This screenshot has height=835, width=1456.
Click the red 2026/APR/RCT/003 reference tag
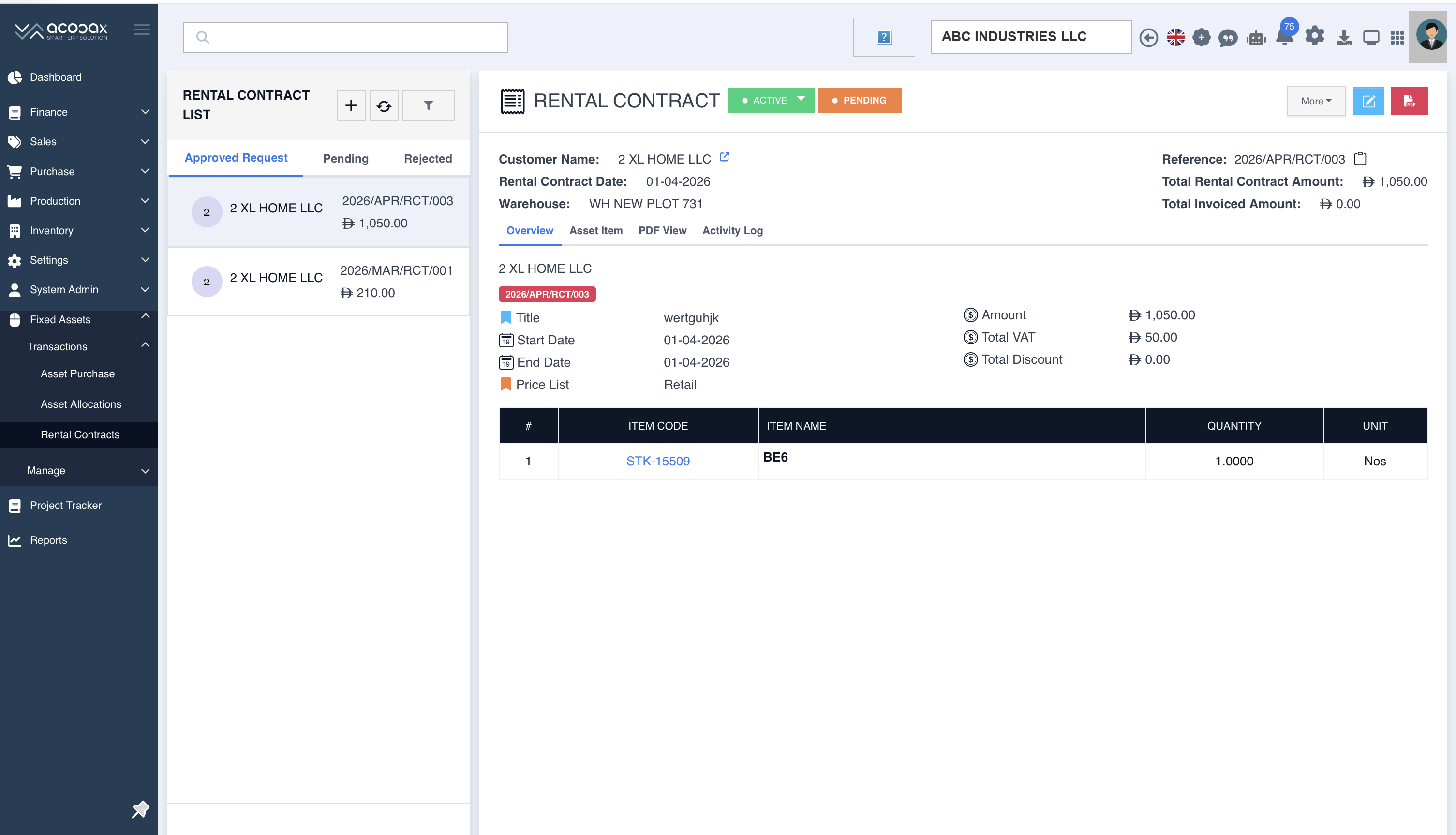[547, 294]
